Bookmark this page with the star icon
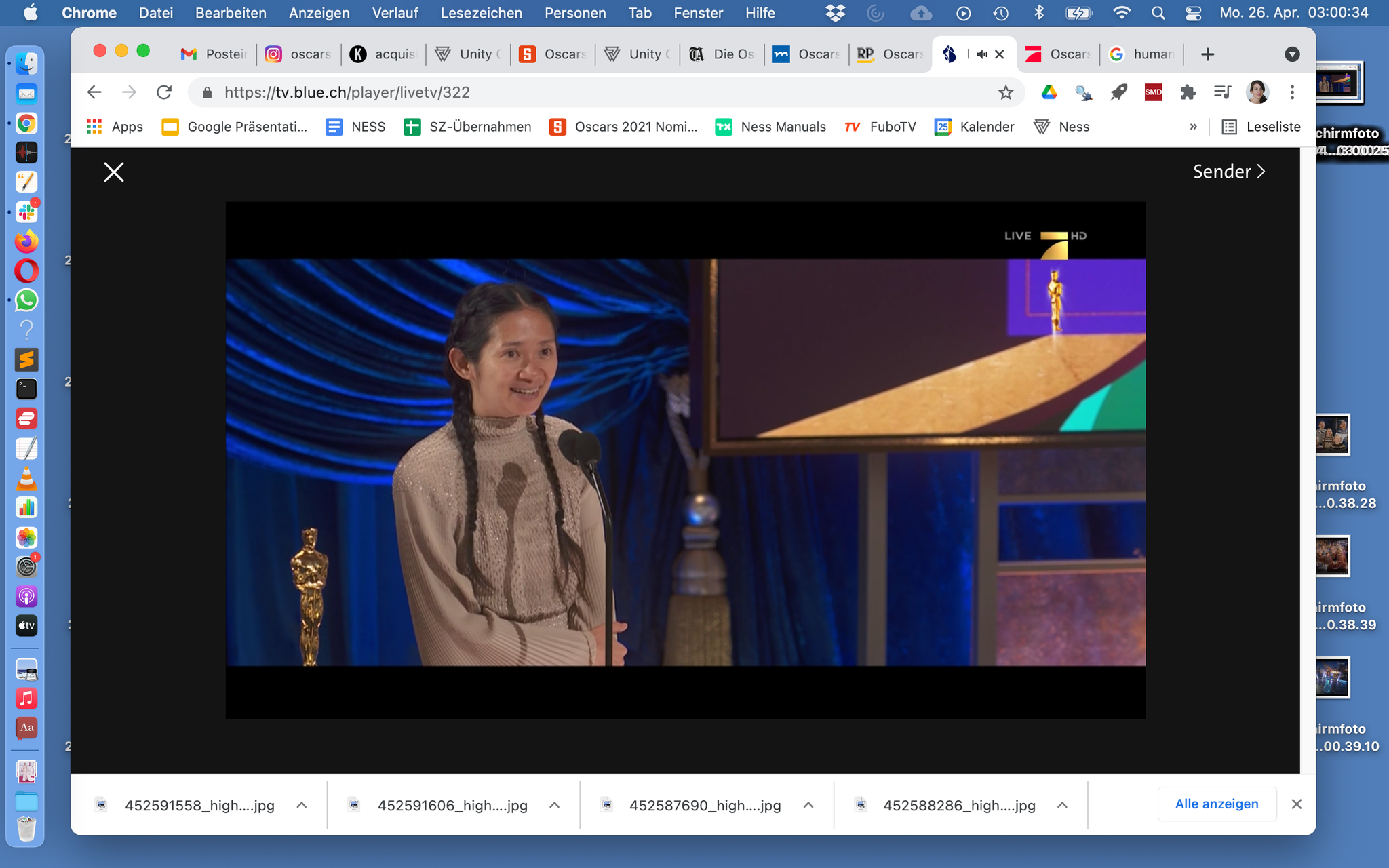 1005,92
